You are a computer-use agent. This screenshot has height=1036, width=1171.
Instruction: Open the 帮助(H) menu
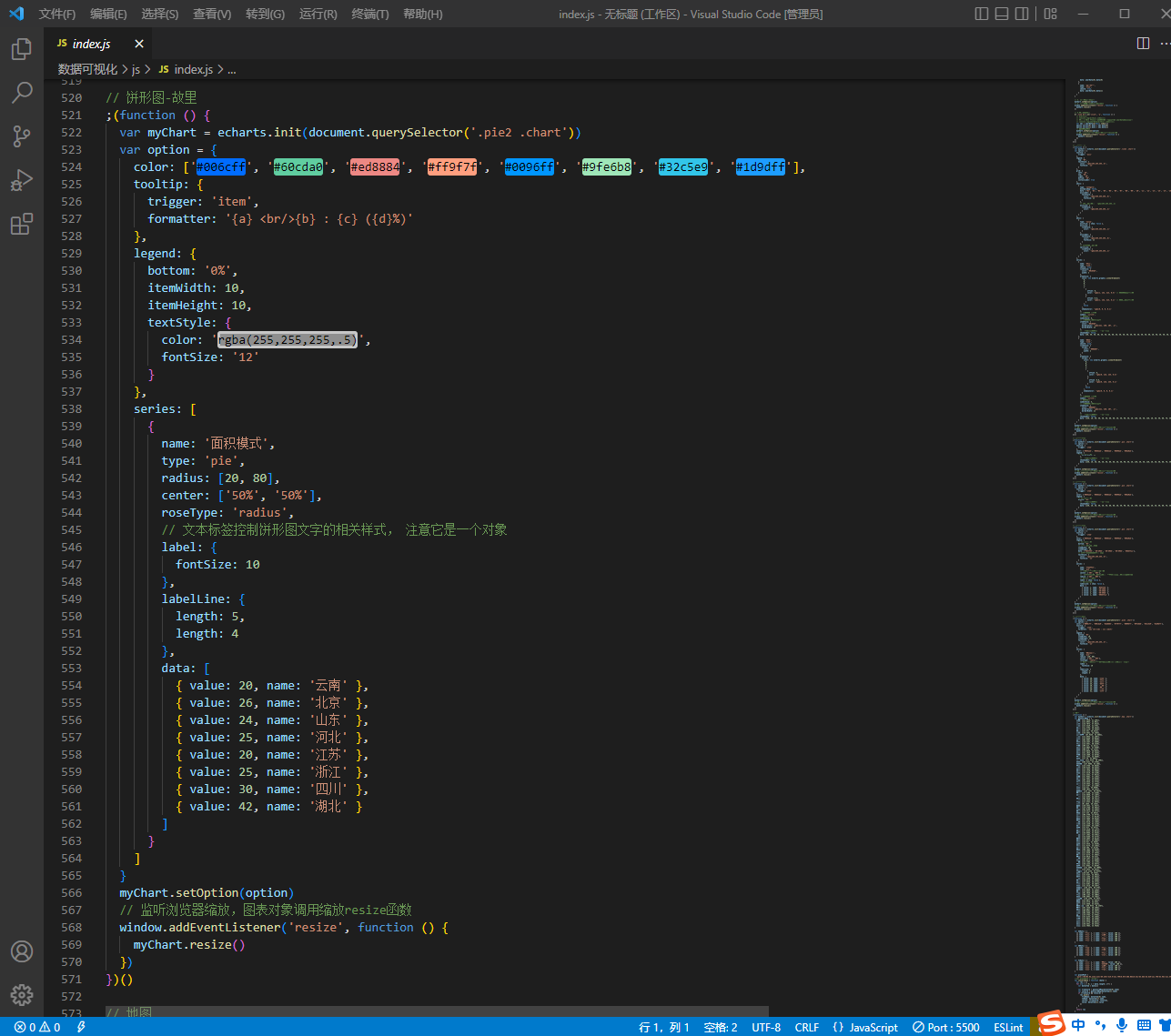[x=423, y=14]
